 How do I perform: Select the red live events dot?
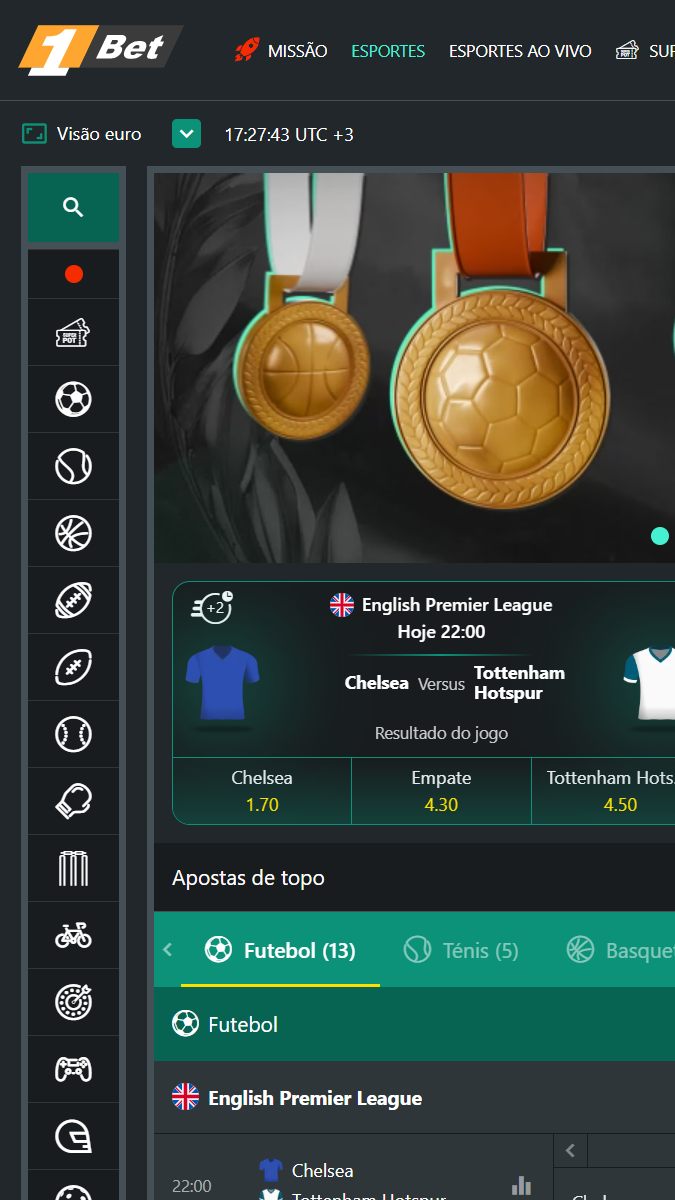coord(73,274)
